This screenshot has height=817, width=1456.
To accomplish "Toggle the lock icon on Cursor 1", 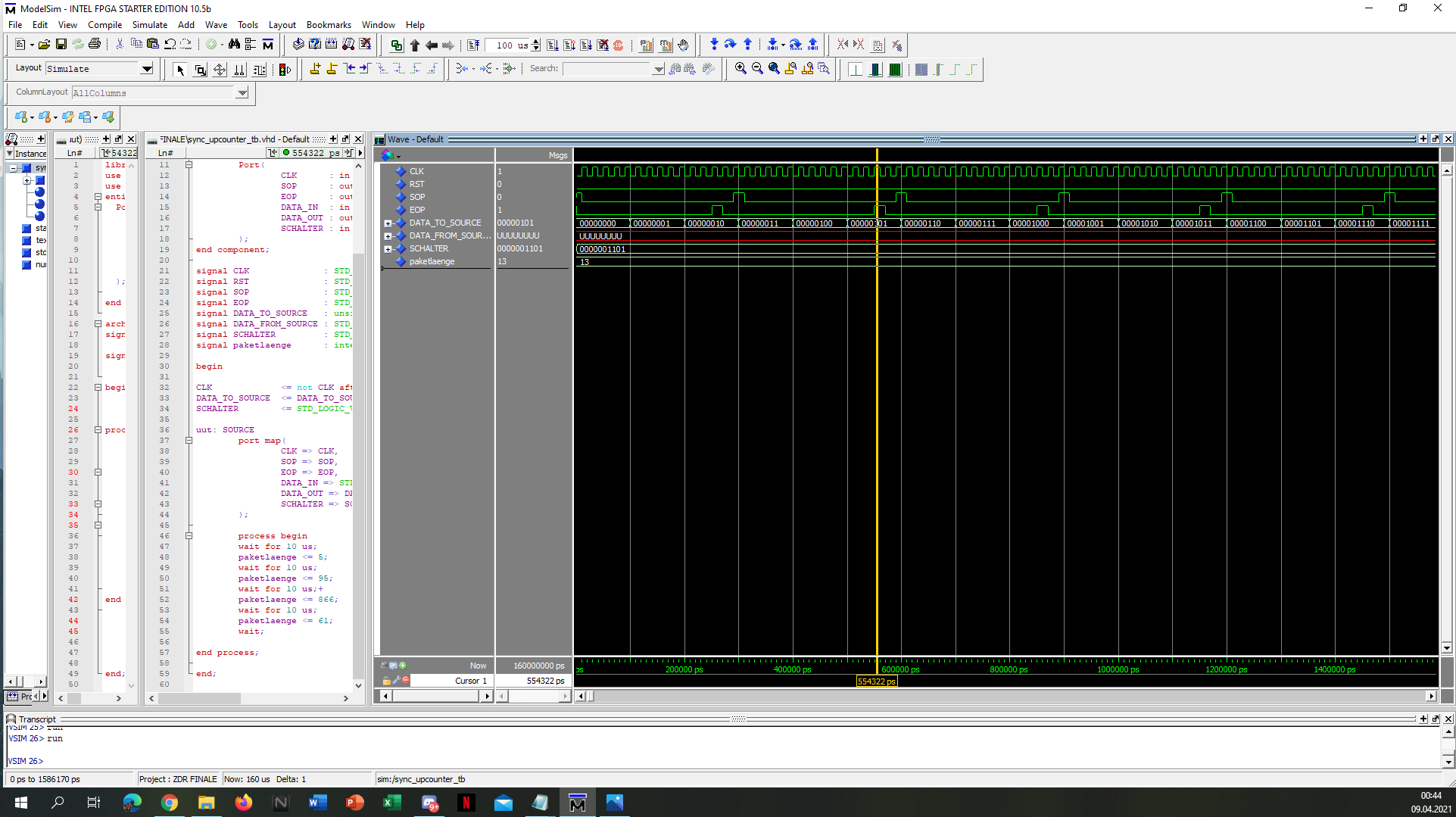I will tap(386, 681).
